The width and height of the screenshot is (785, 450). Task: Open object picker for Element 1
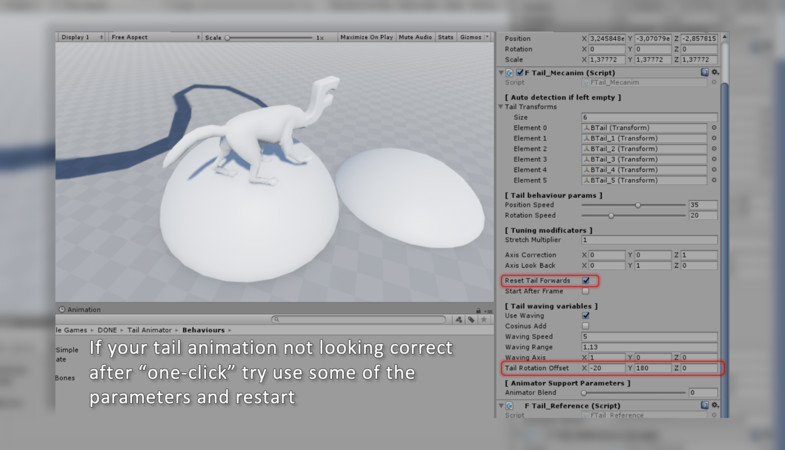point(714,138)
